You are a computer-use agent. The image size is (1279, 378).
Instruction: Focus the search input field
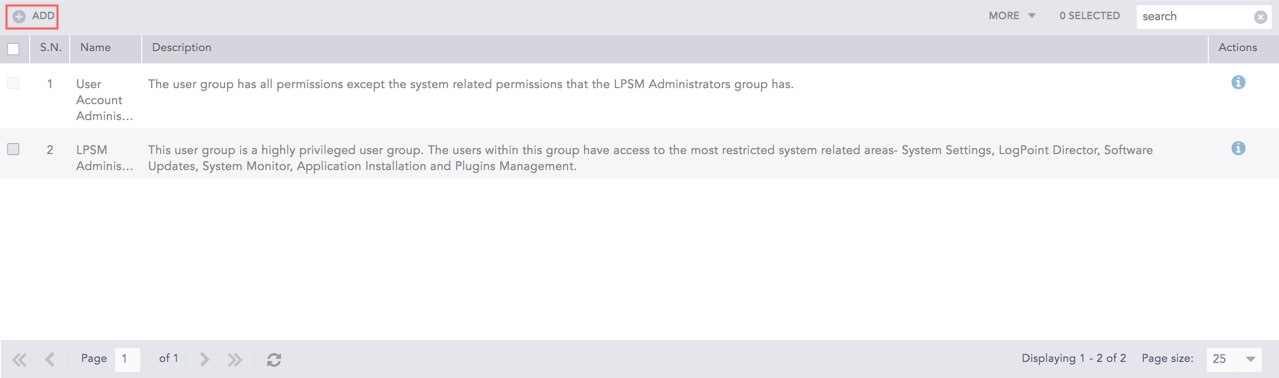pyautogui.click(x=1195, y=16)
